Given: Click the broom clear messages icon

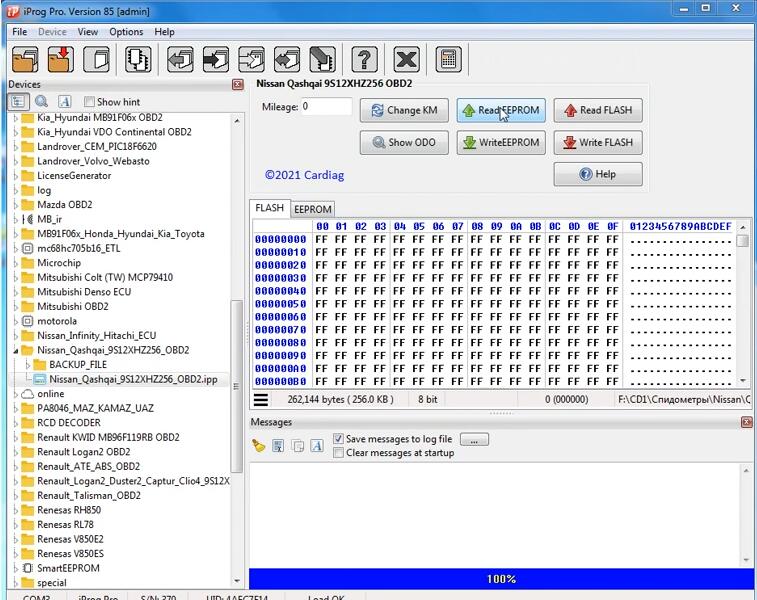Looking at the screenshot, I should [259, 446].
